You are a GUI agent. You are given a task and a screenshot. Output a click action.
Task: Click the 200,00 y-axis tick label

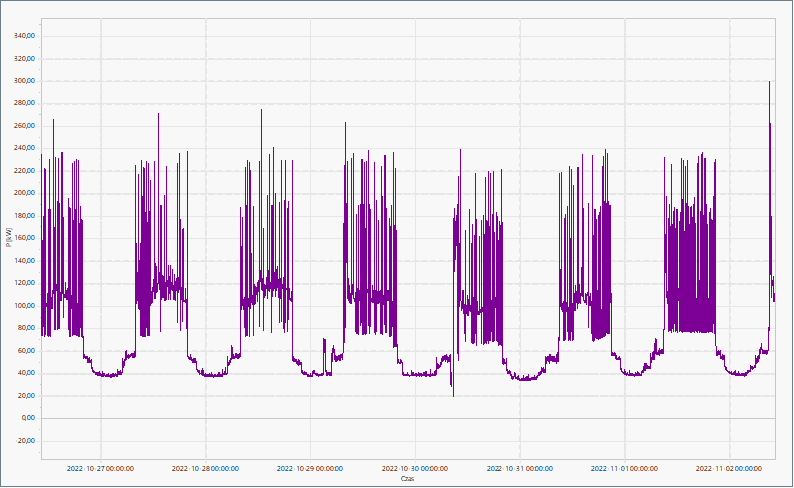[x=24, y=193]
